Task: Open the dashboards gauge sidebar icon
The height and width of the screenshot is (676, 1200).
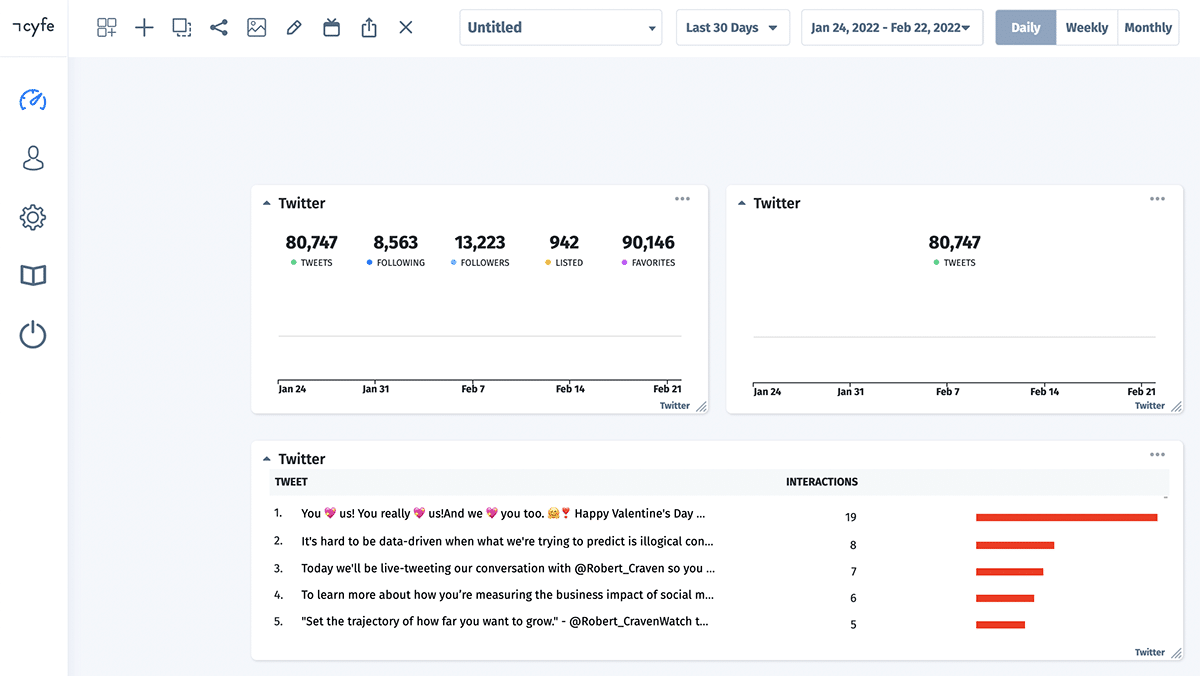Action: [33, 100]
